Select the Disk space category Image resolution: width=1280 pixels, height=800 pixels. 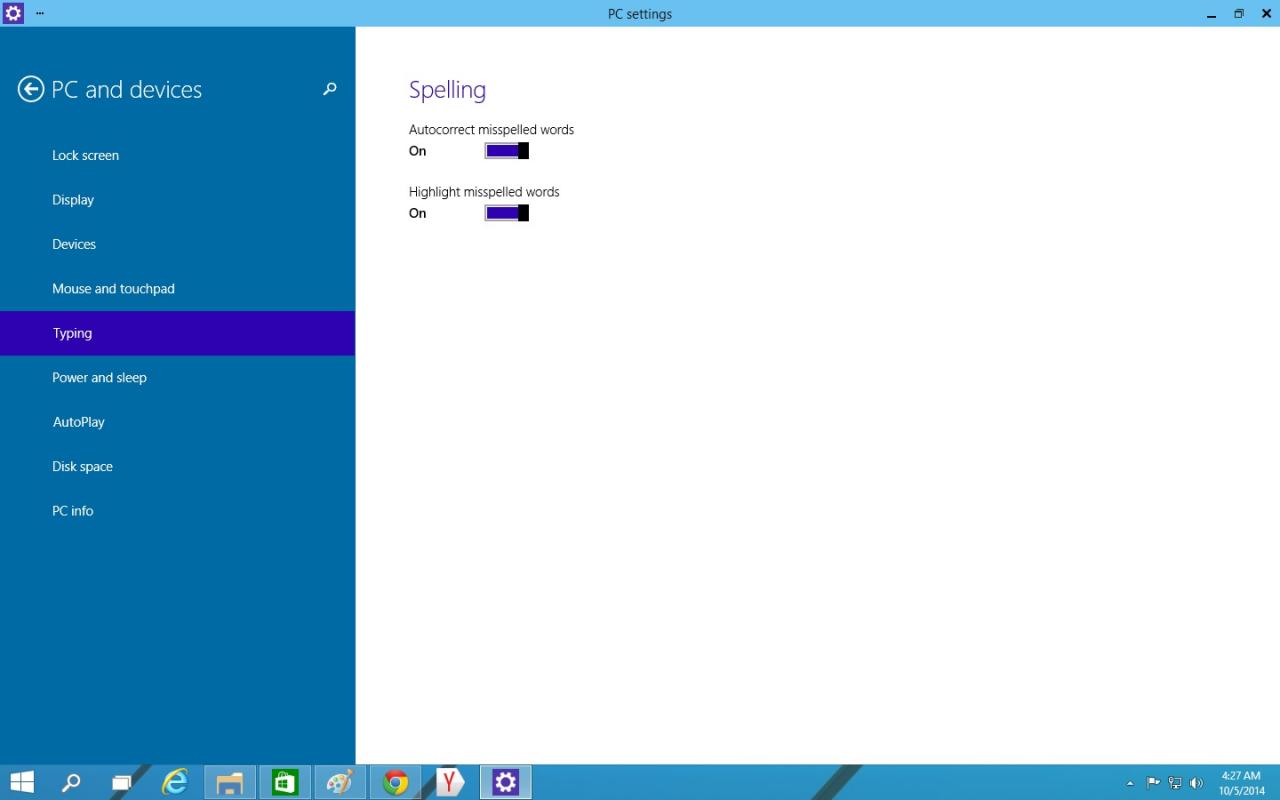pos(82,466)
